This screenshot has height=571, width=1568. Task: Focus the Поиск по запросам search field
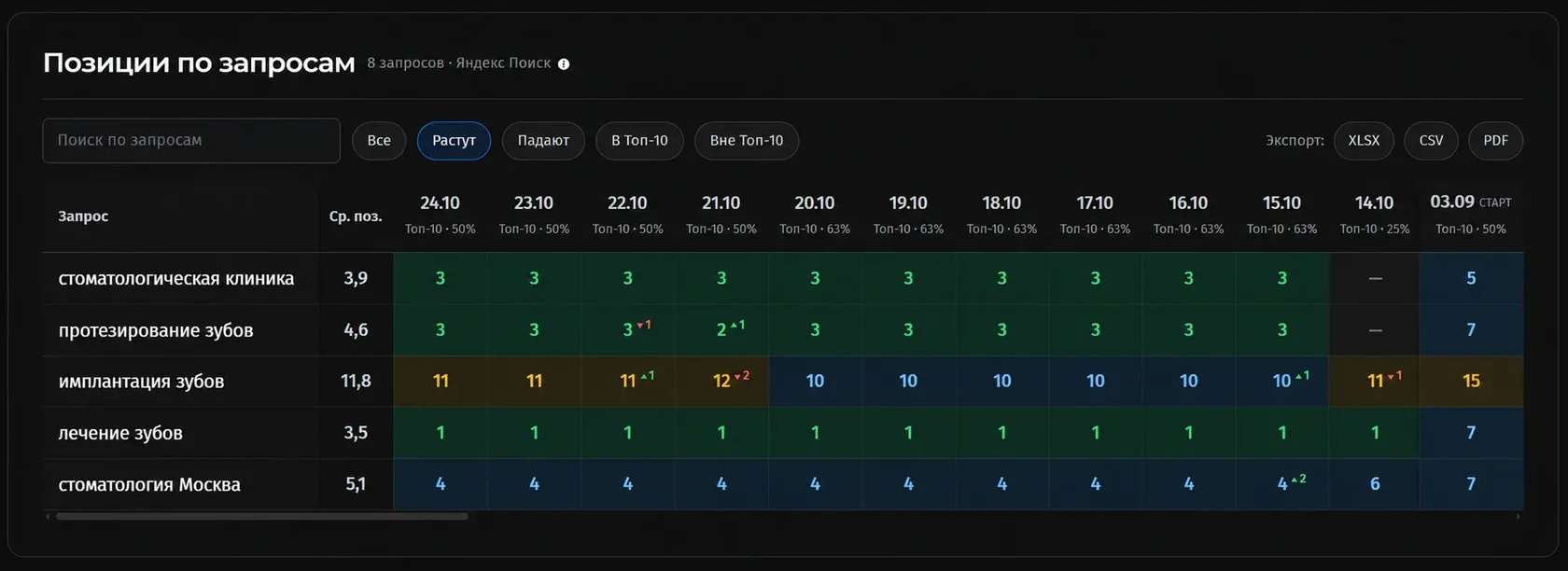click(x=191, y=141)
